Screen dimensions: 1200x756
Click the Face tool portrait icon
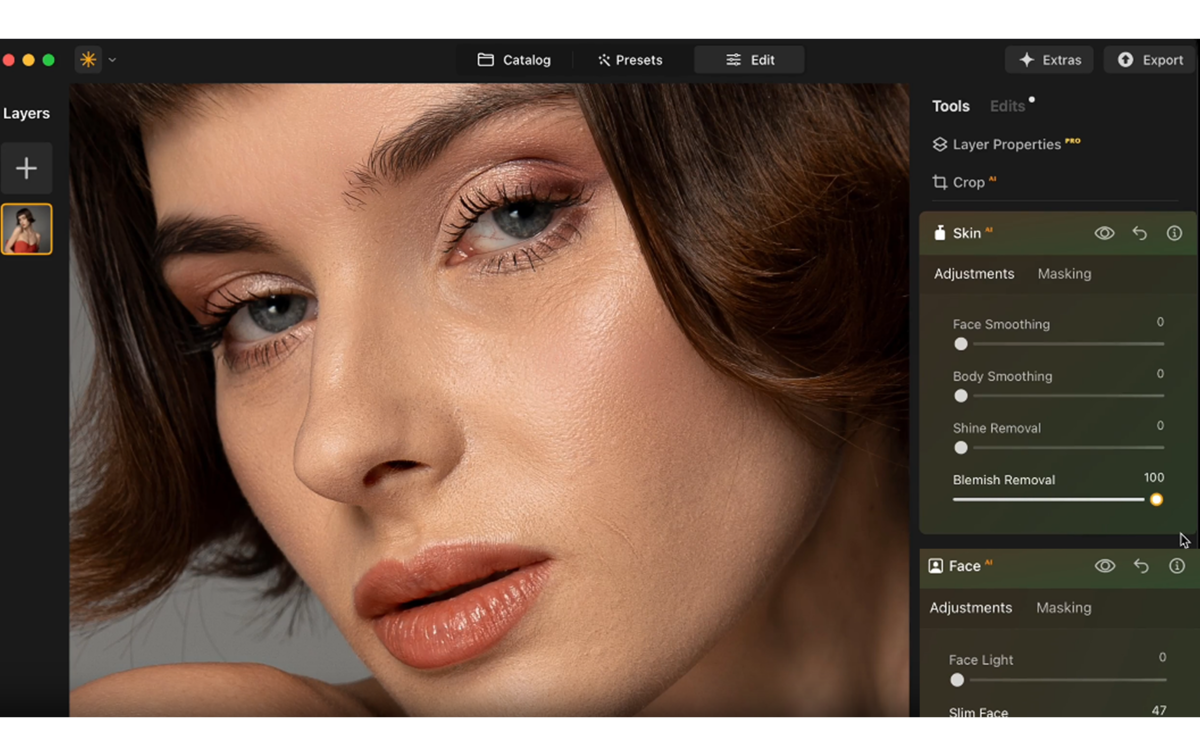[x=936, y=566]
